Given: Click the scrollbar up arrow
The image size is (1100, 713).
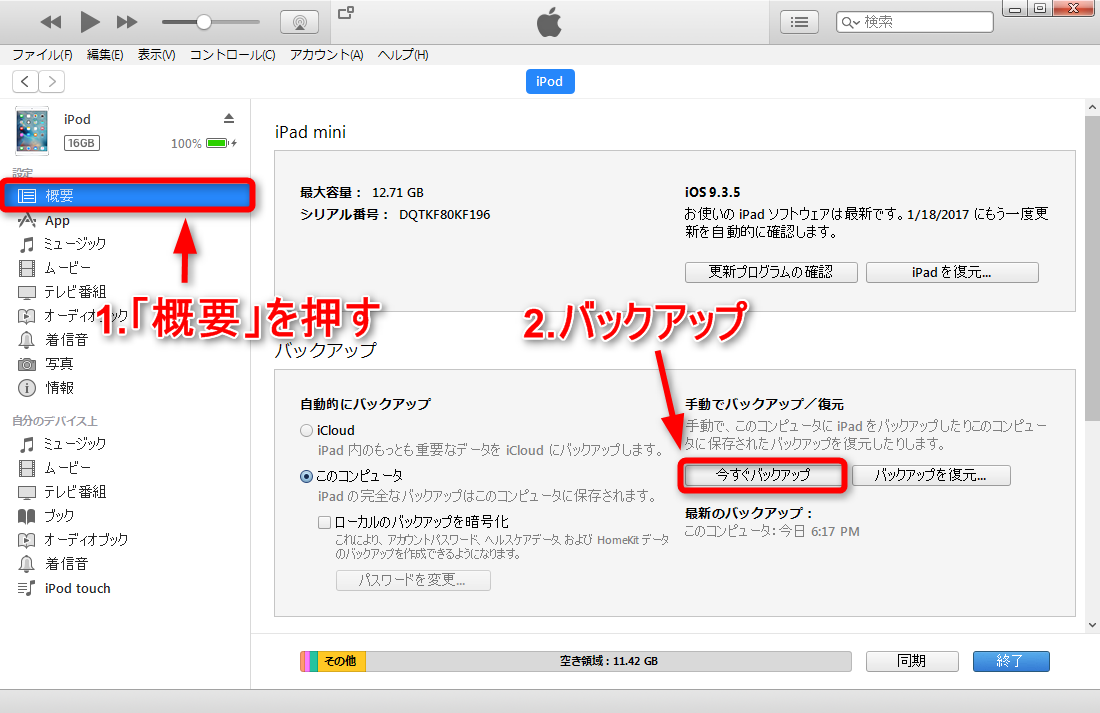Looking at the screenshot, I should 1092,107.
